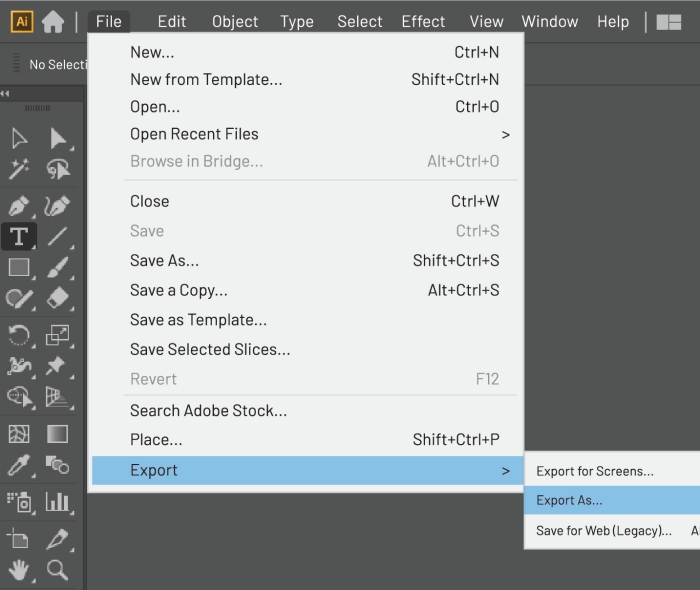
Task: Select the Mesh tool
Action: click(x=19, y=434)
